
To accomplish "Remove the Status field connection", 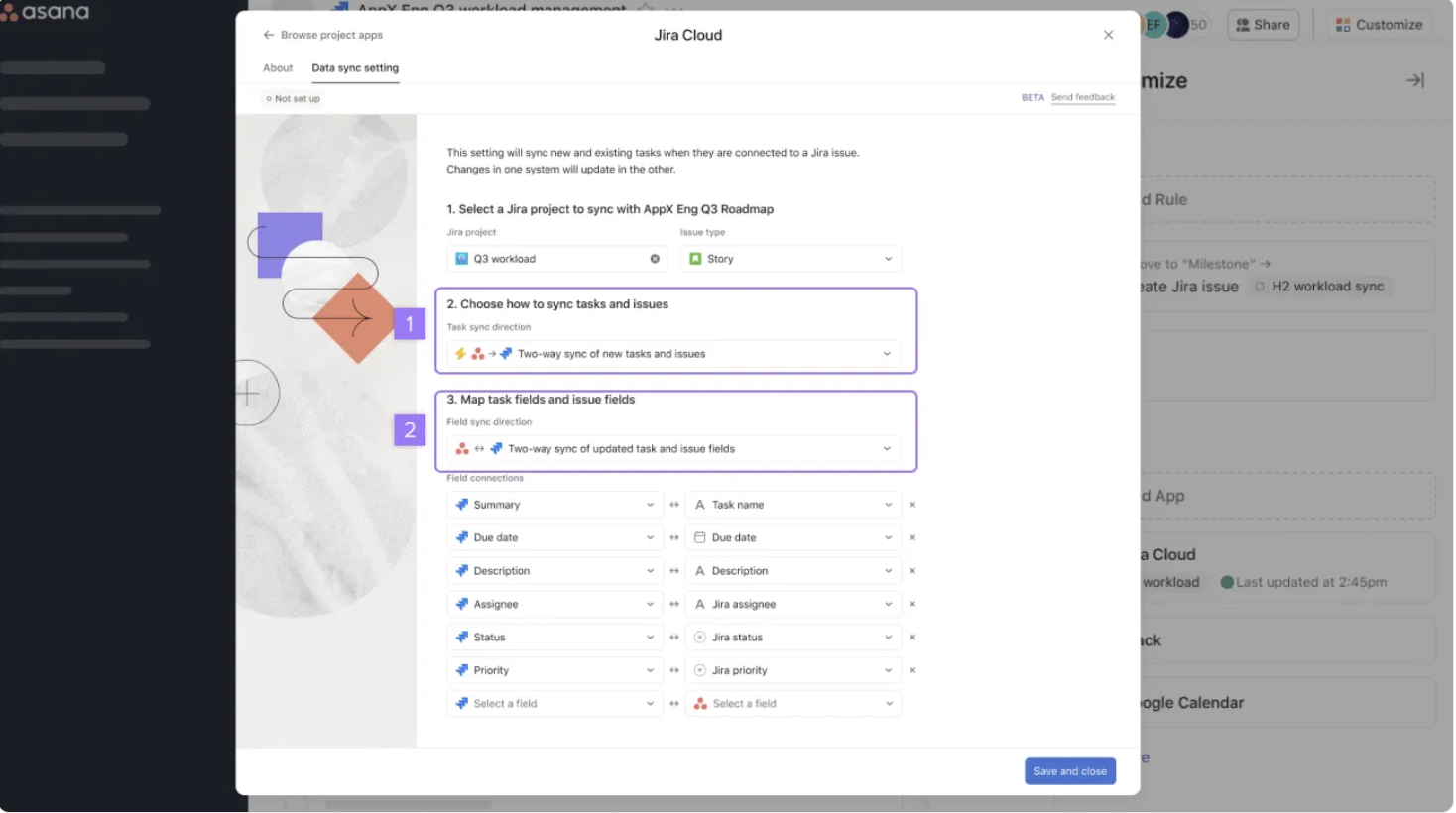I will [x=912, y=638].
